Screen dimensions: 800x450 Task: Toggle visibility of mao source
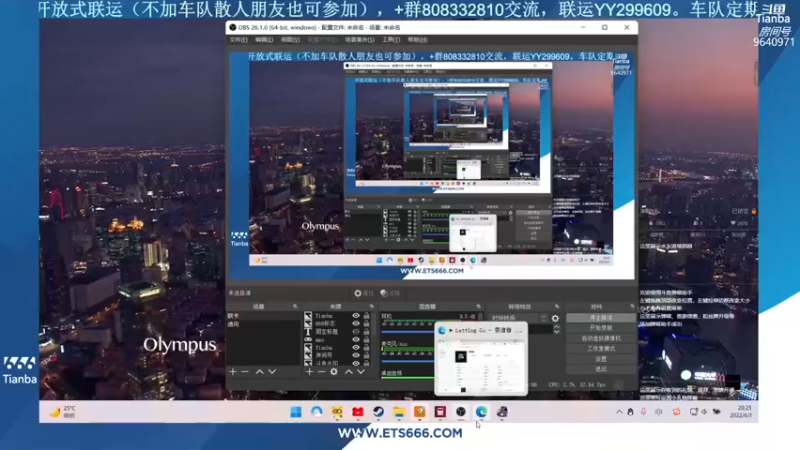pos(356,339)
